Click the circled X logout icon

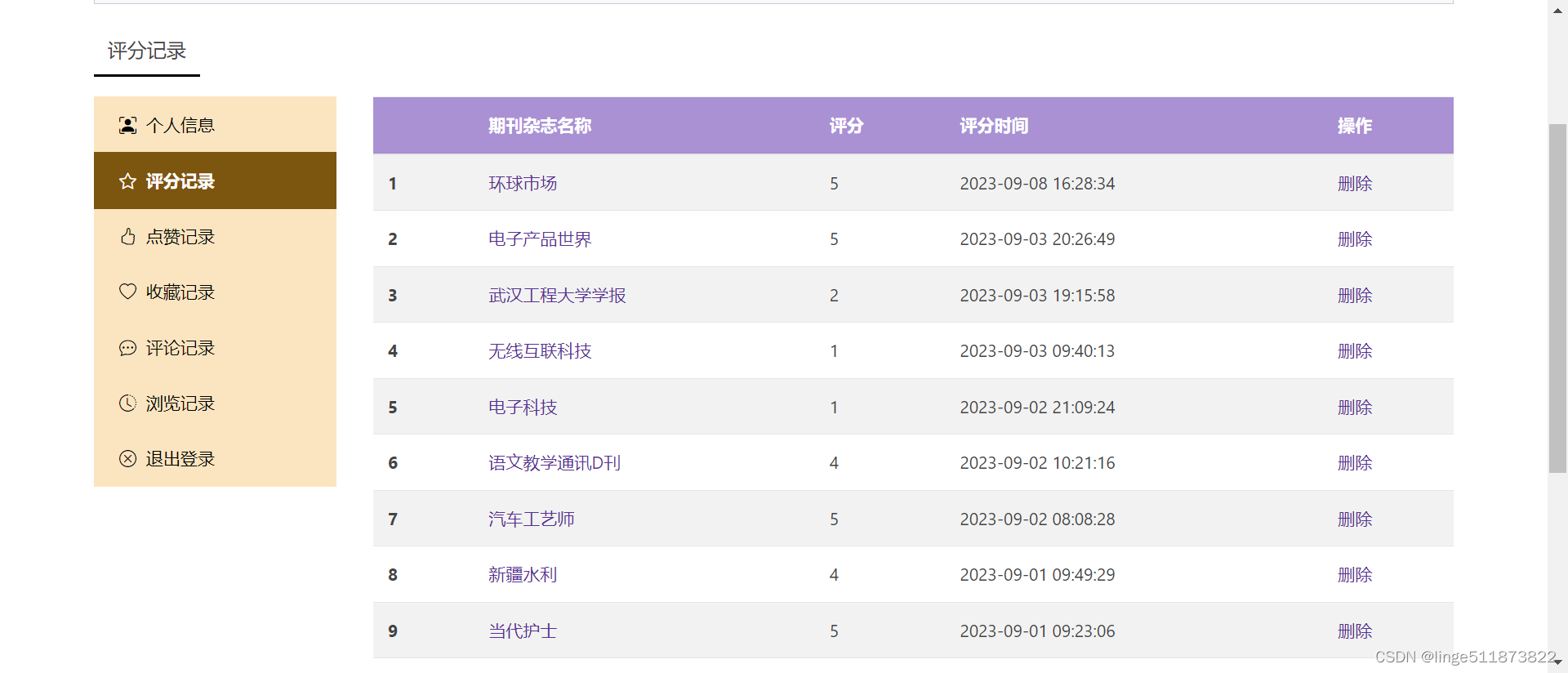(127, 459)
